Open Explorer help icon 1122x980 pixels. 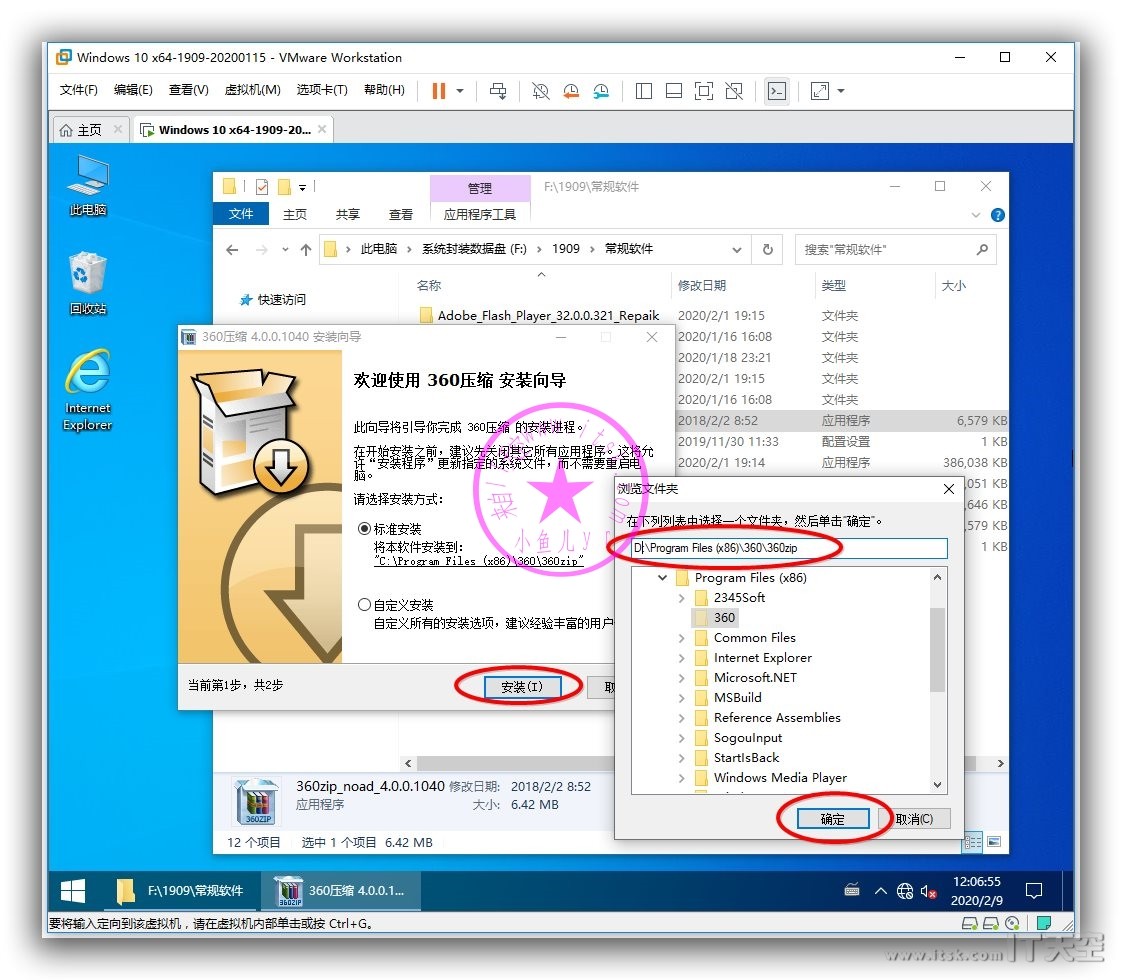point(997,215)
